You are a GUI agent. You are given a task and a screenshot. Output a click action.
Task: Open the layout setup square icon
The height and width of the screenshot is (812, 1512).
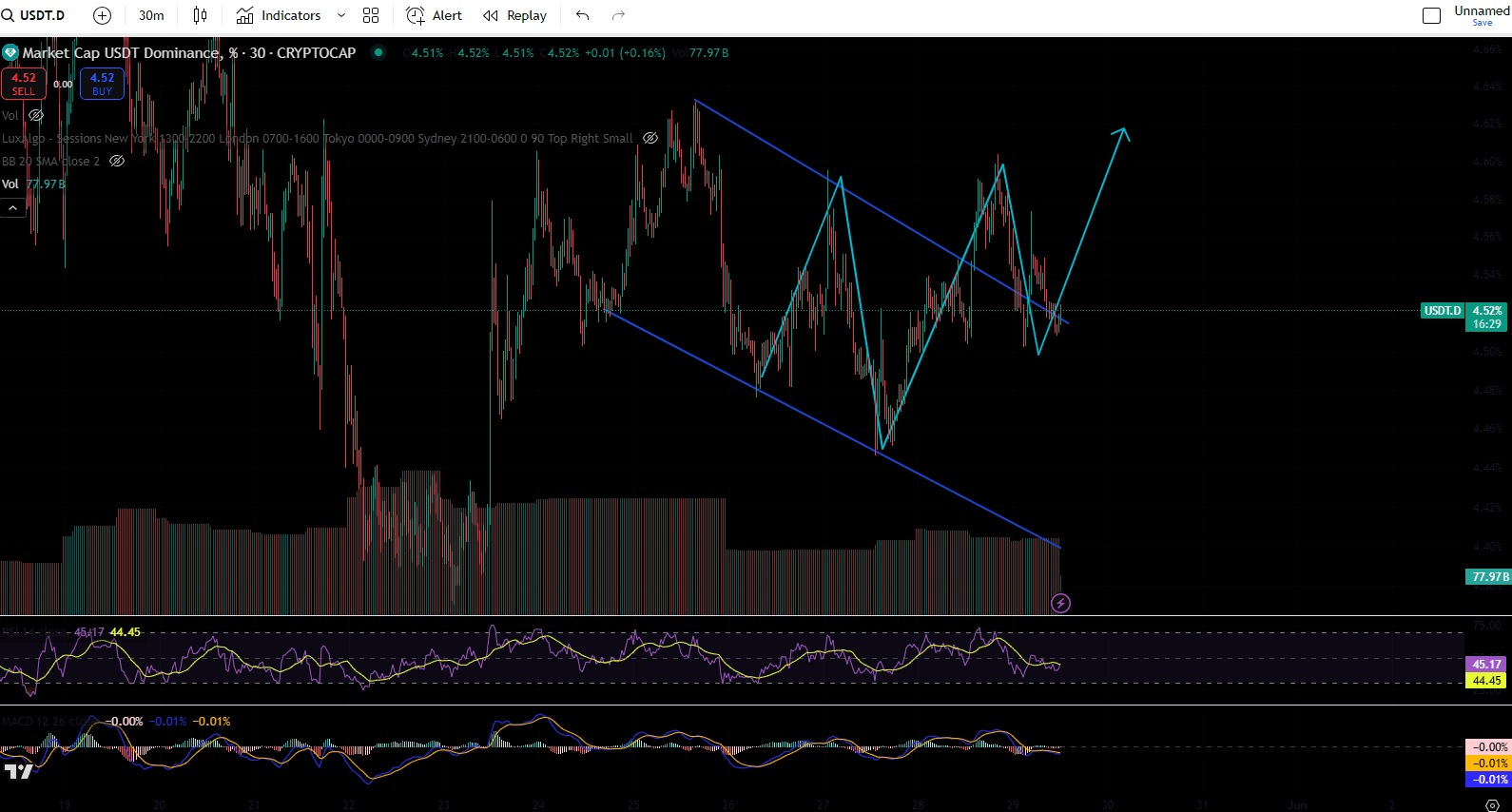(1431, 15)
